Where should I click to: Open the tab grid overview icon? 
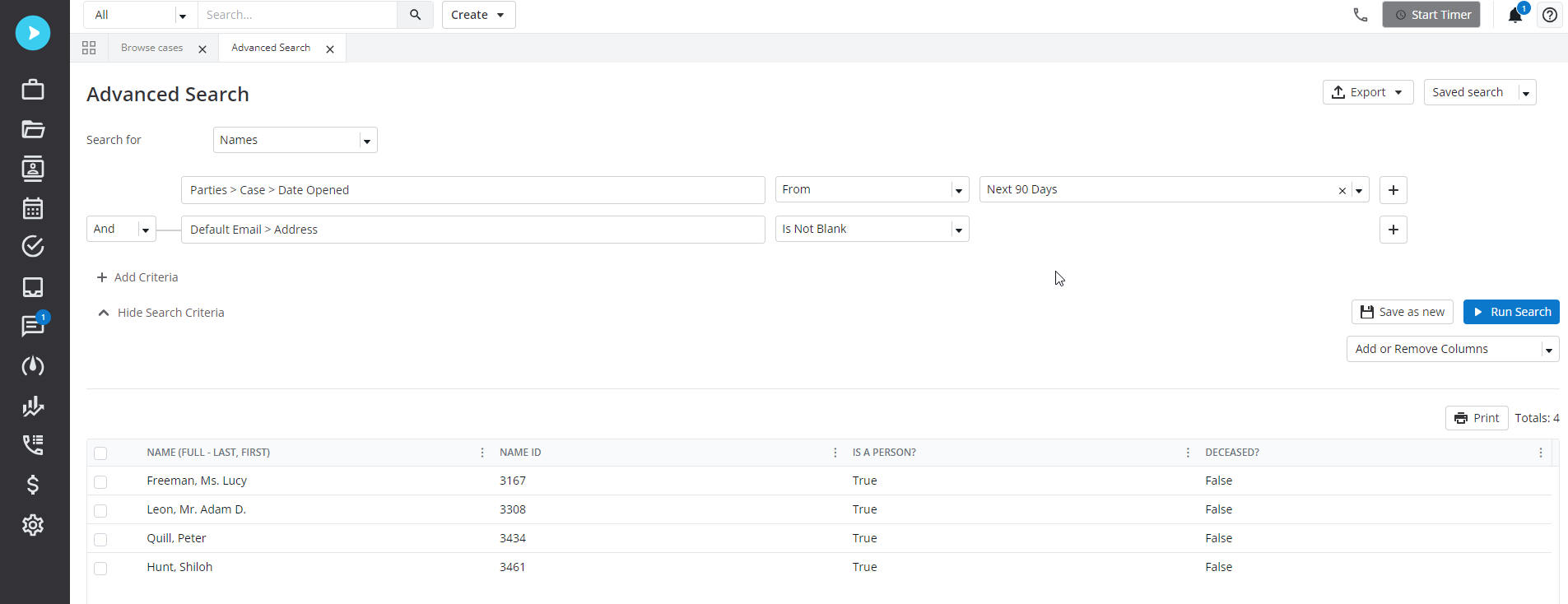pos(89,48)
